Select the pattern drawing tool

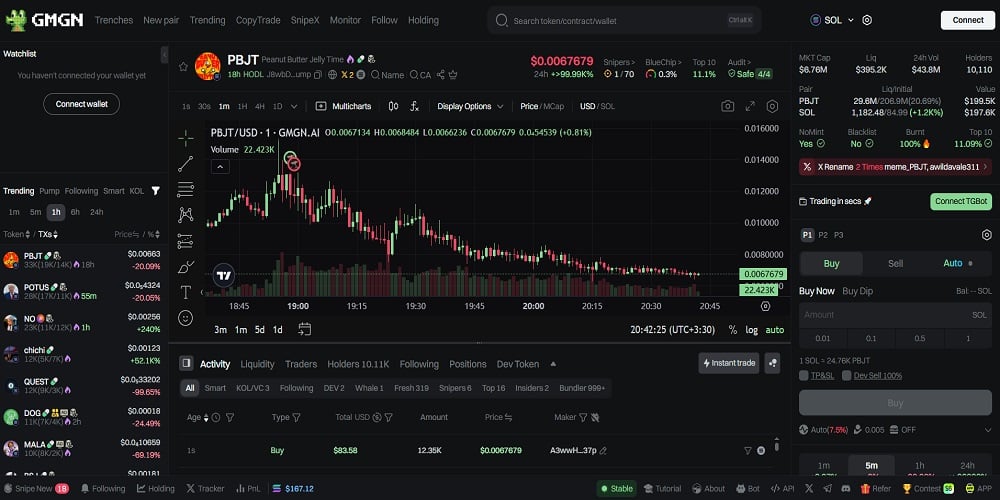[x=186, y=214]
